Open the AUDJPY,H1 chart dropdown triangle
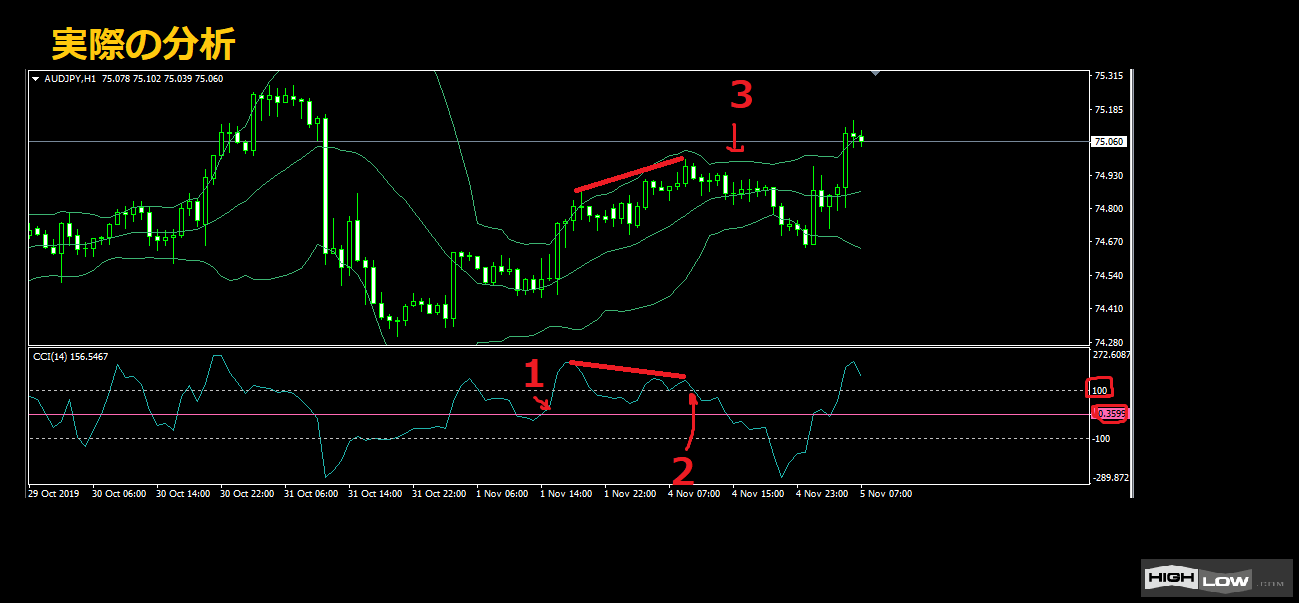Image resolution: width=1299 pixels, height=603 pixels. [36, 79]
